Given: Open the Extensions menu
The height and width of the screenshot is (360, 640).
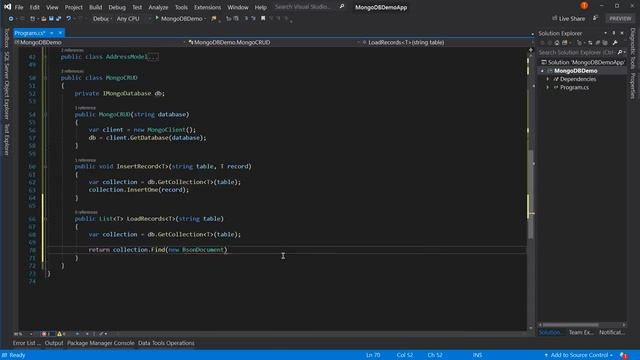Looking at the screenshot, I should pyautogui.click(x=207, y=7).
